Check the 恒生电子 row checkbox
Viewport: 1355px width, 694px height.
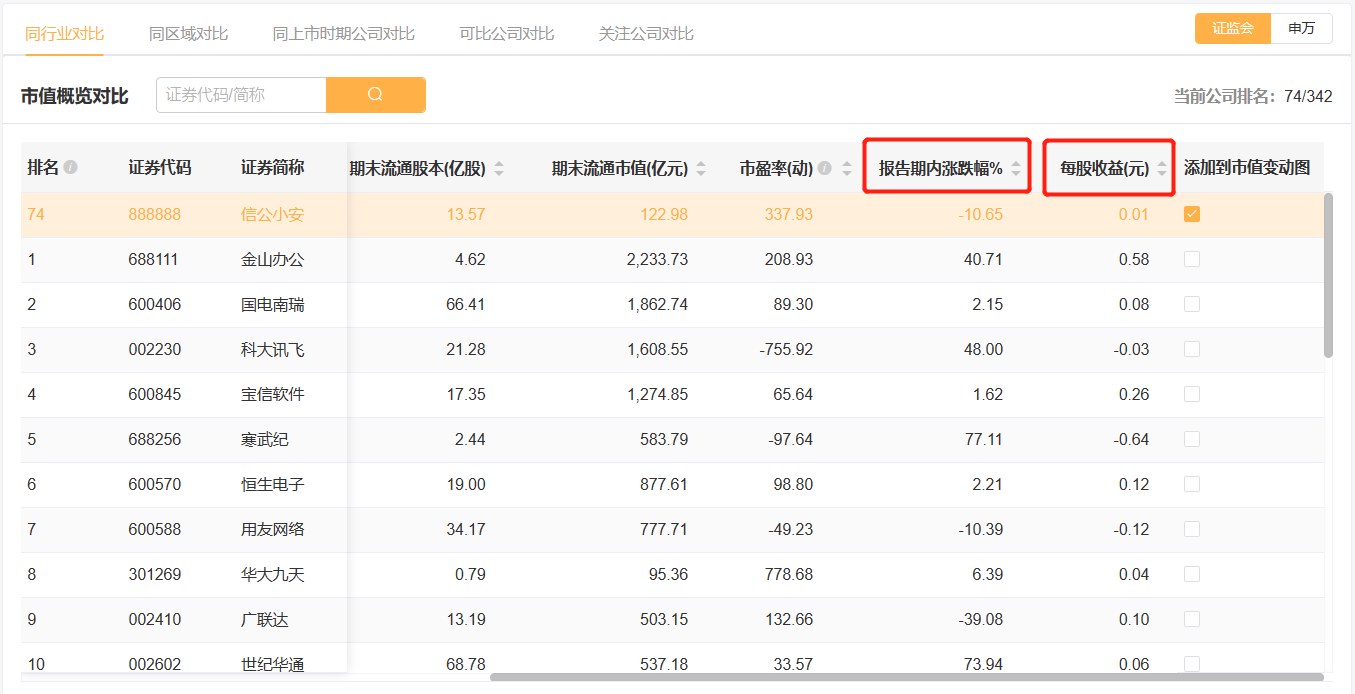[1192, 484]
